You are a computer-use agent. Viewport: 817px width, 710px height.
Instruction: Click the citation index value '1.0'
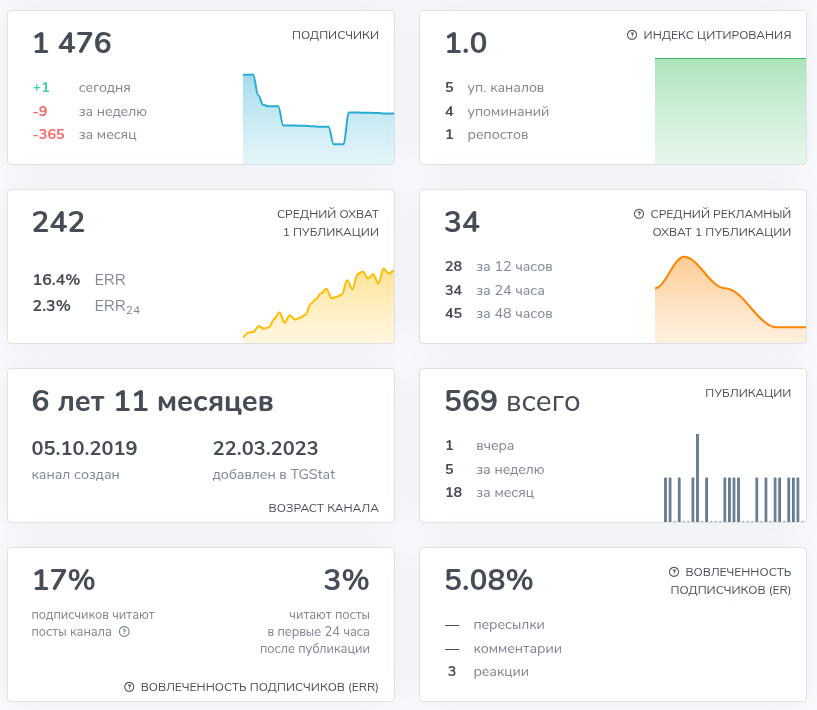(x=466, y=43)
